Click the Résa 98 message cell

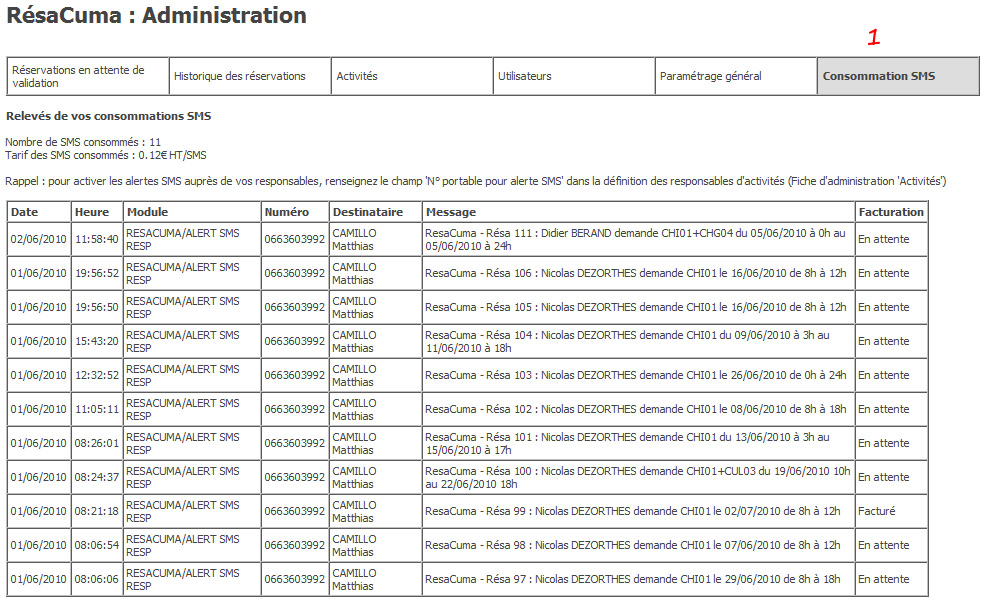tap(638, 545)
